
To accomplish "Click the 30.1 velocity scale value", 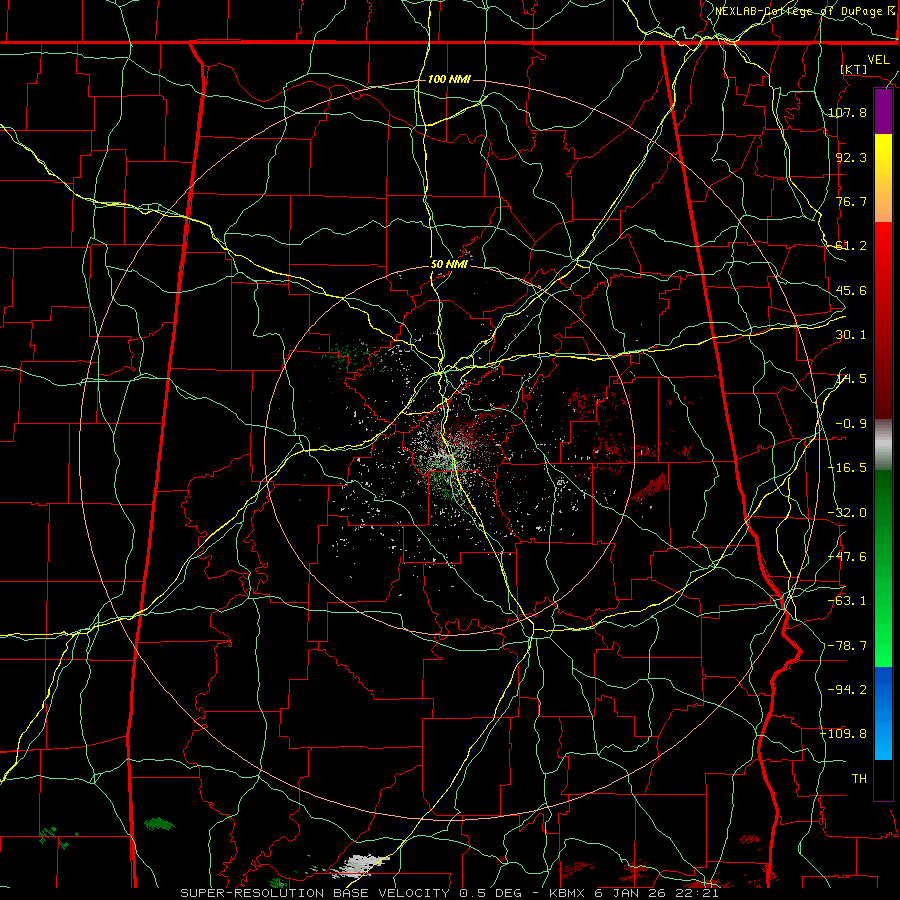I will point(851,335).
